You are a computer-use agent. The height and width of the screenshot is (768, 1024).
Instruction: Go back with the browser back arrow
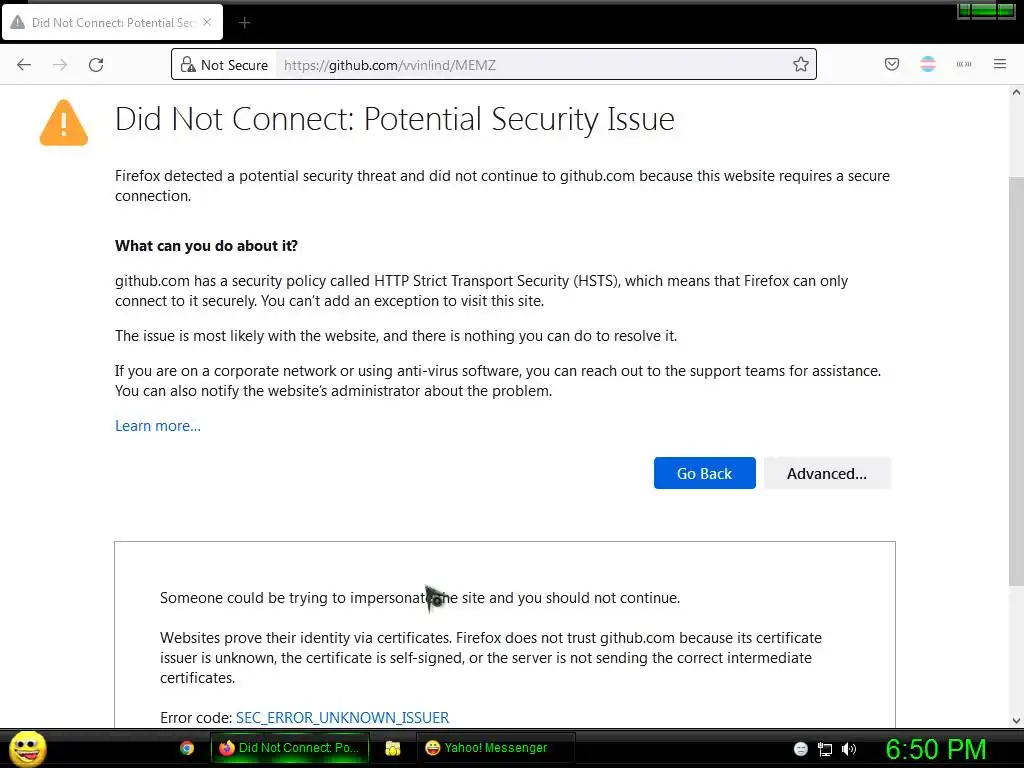[24, 65]
